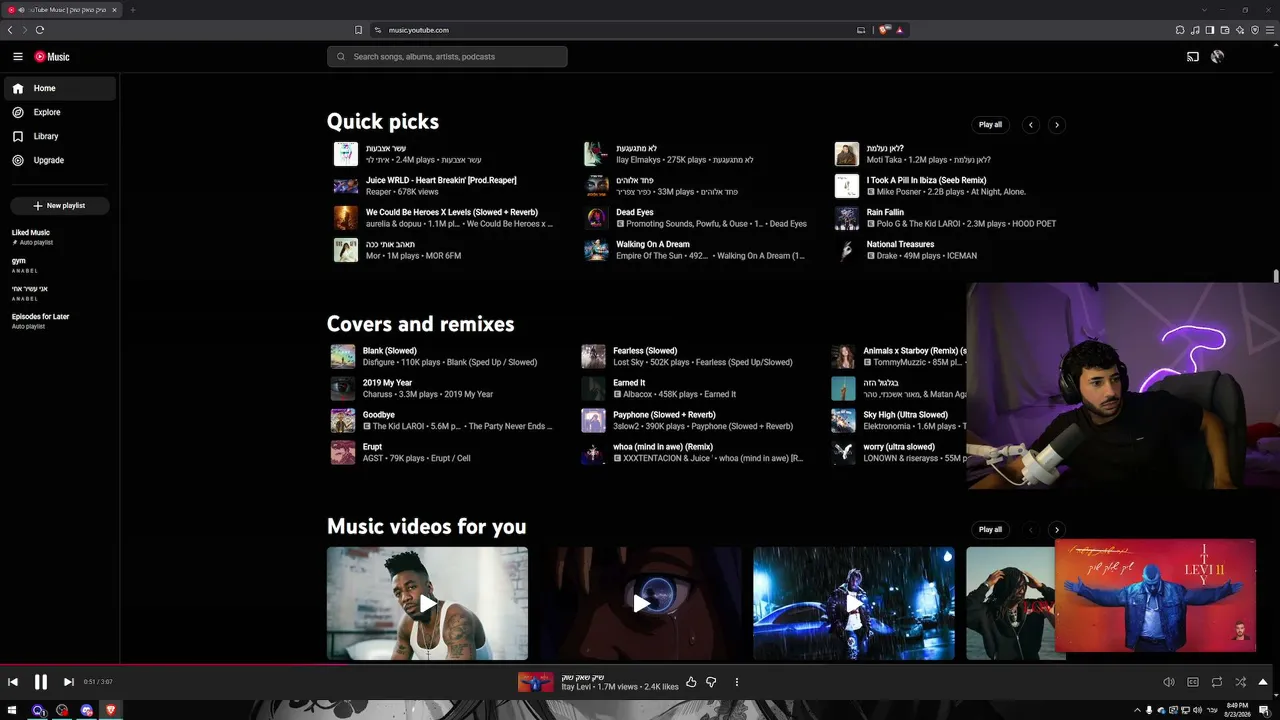Click the Erupt track thumbnail

coord(343,452)
